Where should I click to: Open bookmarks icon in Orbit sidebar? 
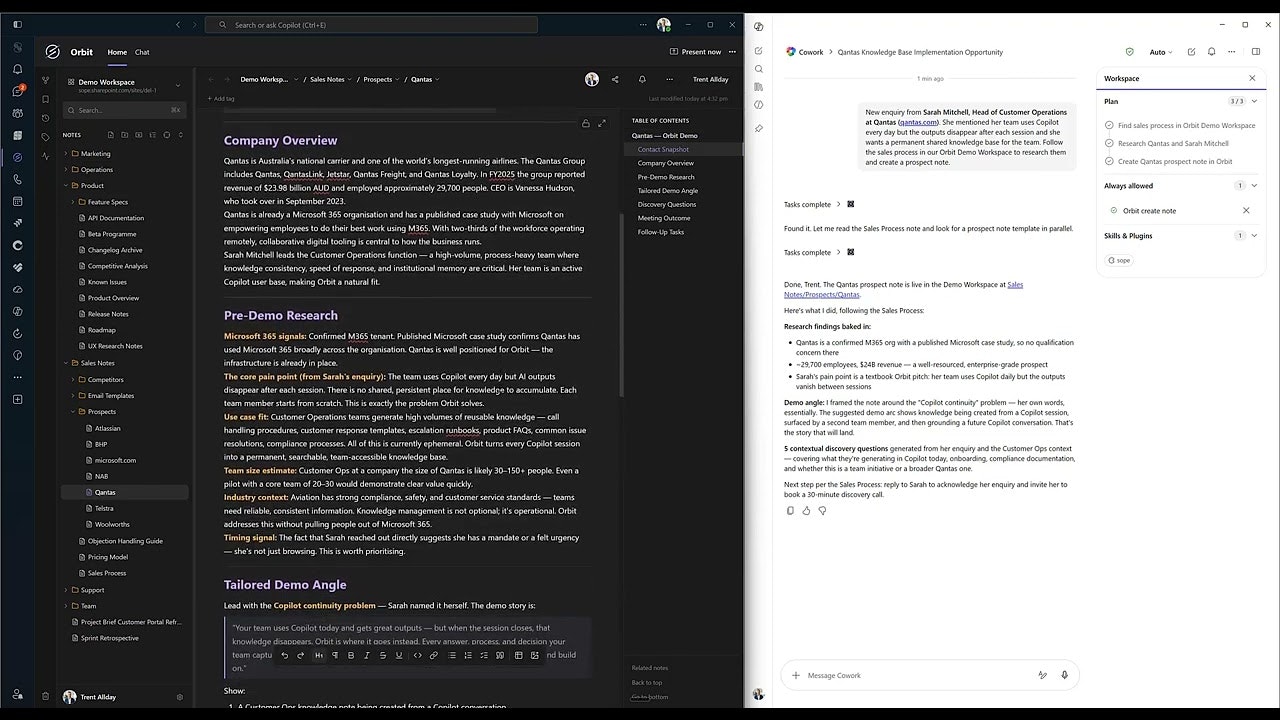click(45, 99)
